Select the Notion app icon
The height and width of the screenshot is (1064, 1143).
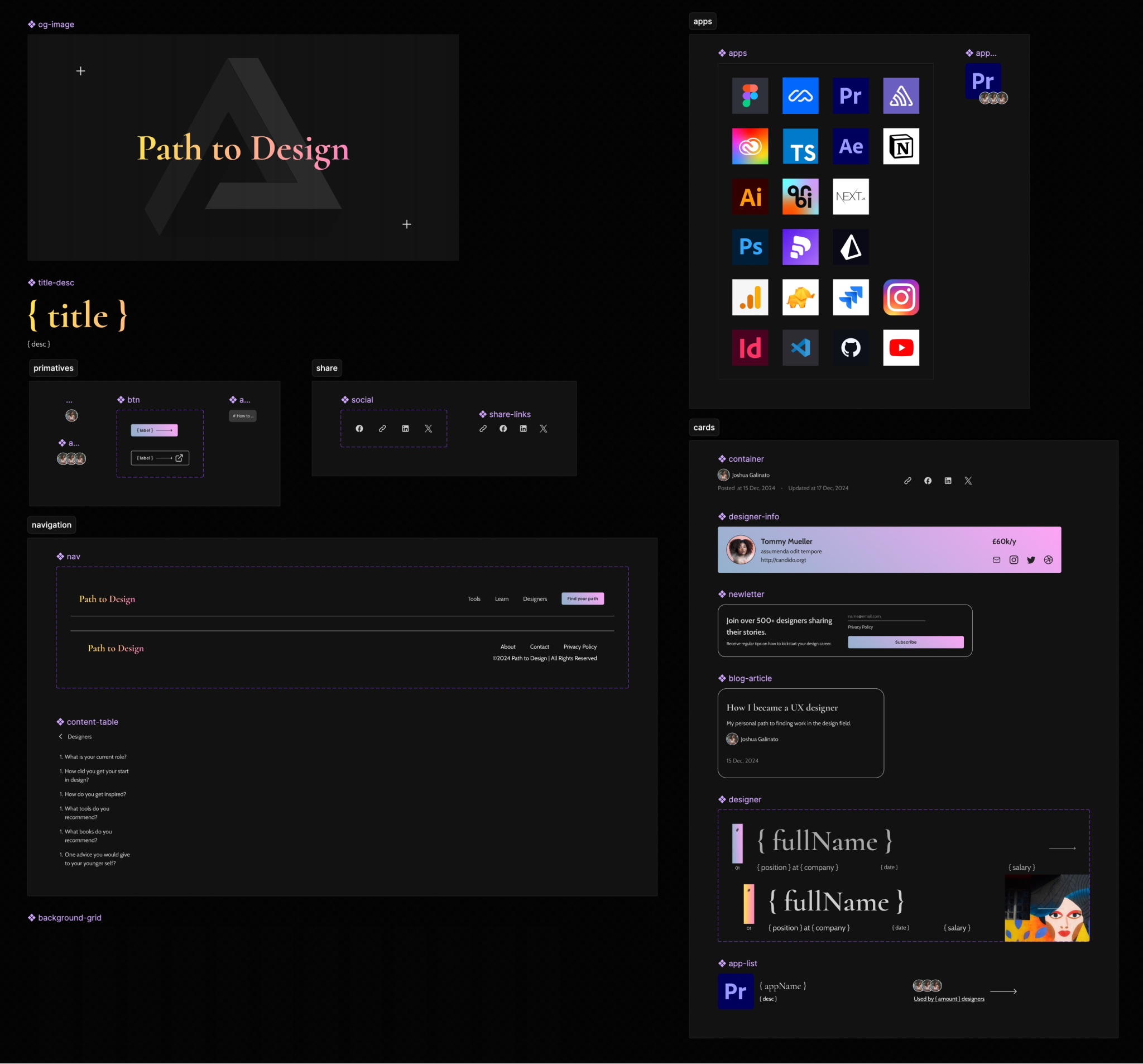901,146
